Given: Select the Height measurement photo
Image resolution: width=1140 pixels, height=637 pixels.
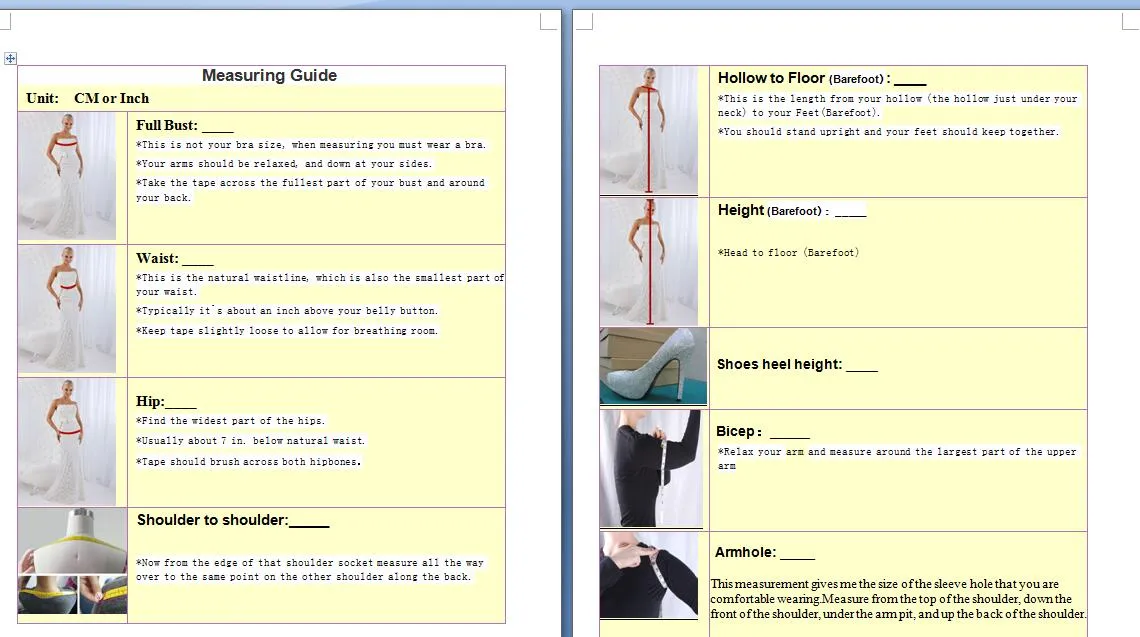Looking at the screenshot, I should point(649,262).
